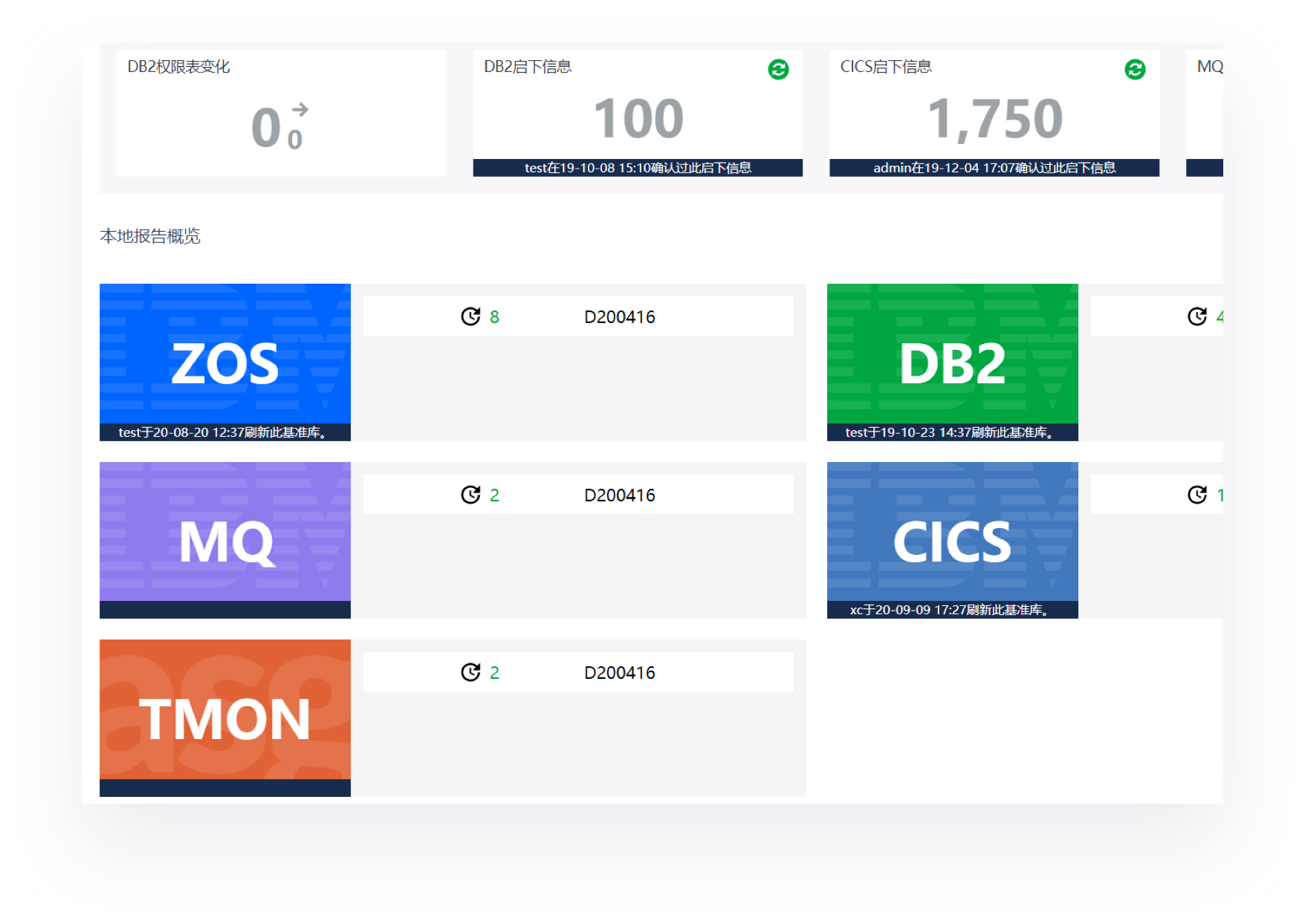Click the DB2权限表变化 card title
The image size is (1305, 924).
178,67
